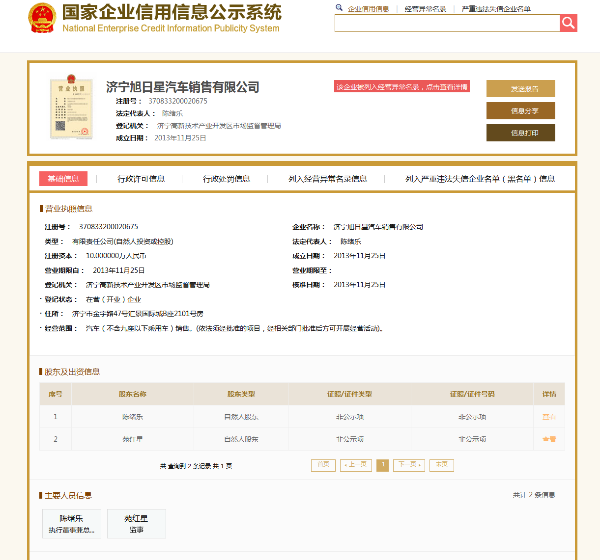
Task: Click shareholder name cell in row 1
Action: point(132,417)
